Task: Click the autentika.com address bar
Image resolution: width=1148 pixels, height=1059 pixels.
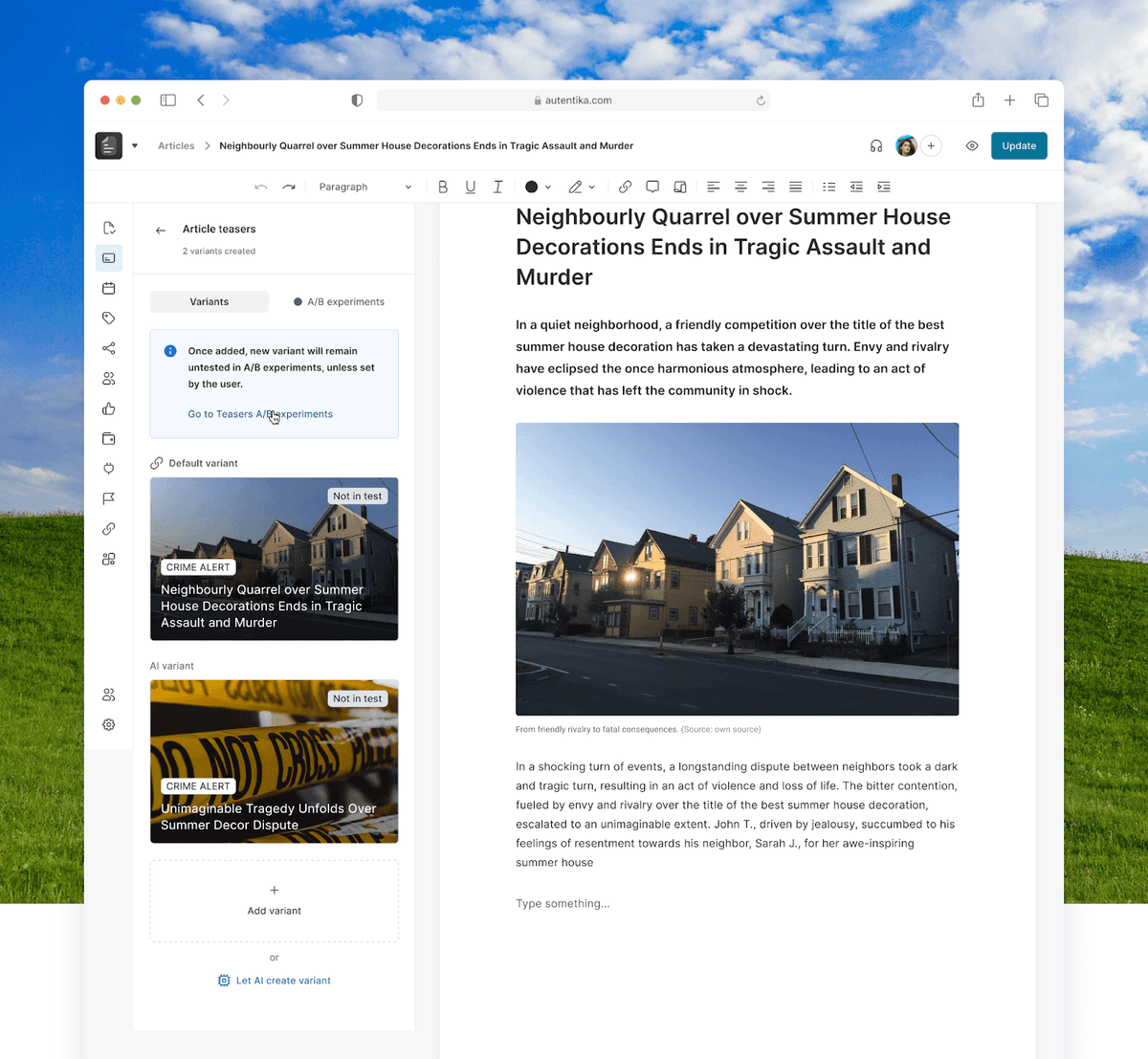Action: point(573,99)
